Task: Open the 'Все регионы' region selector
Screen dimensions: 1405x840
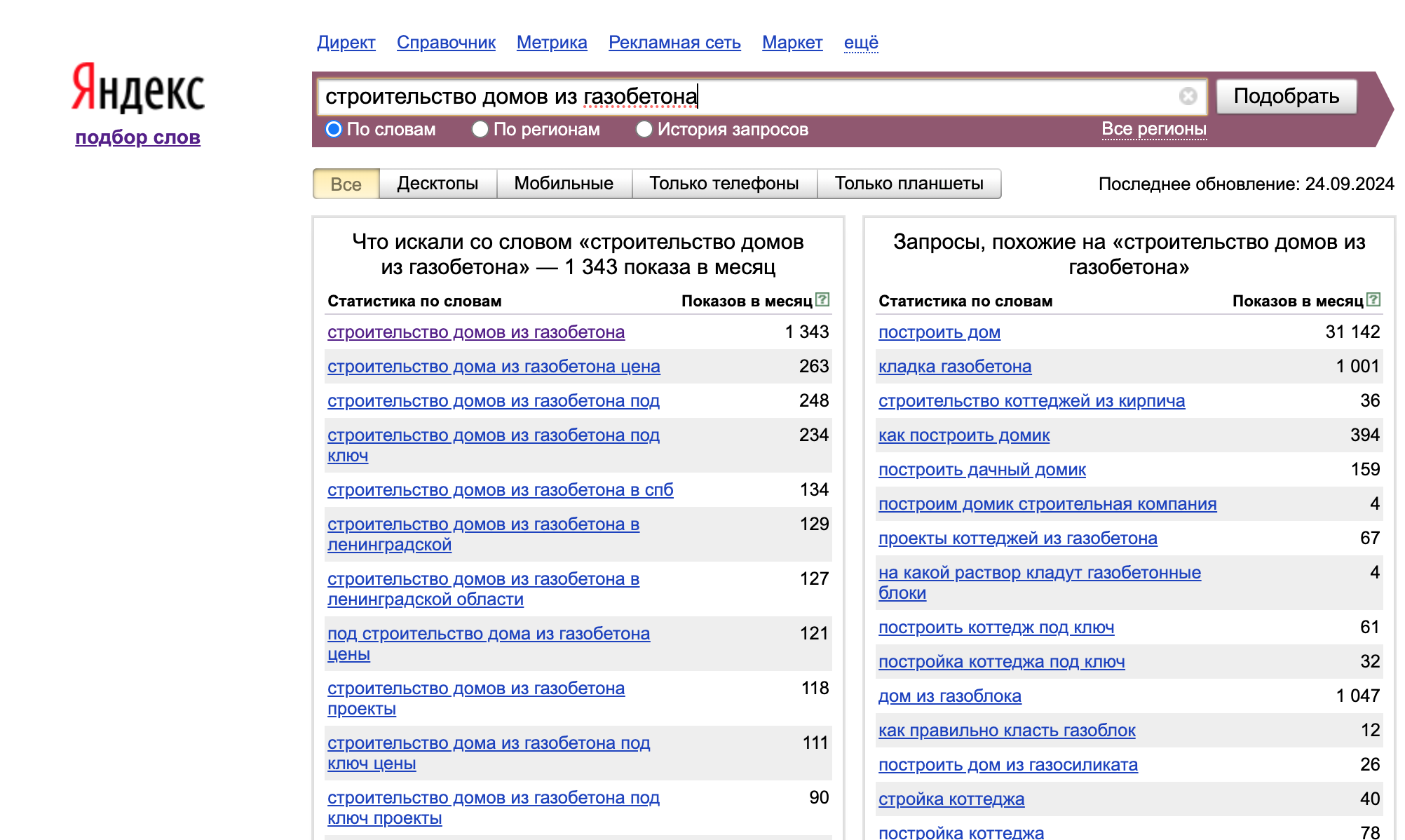Action: (1154, 129)
